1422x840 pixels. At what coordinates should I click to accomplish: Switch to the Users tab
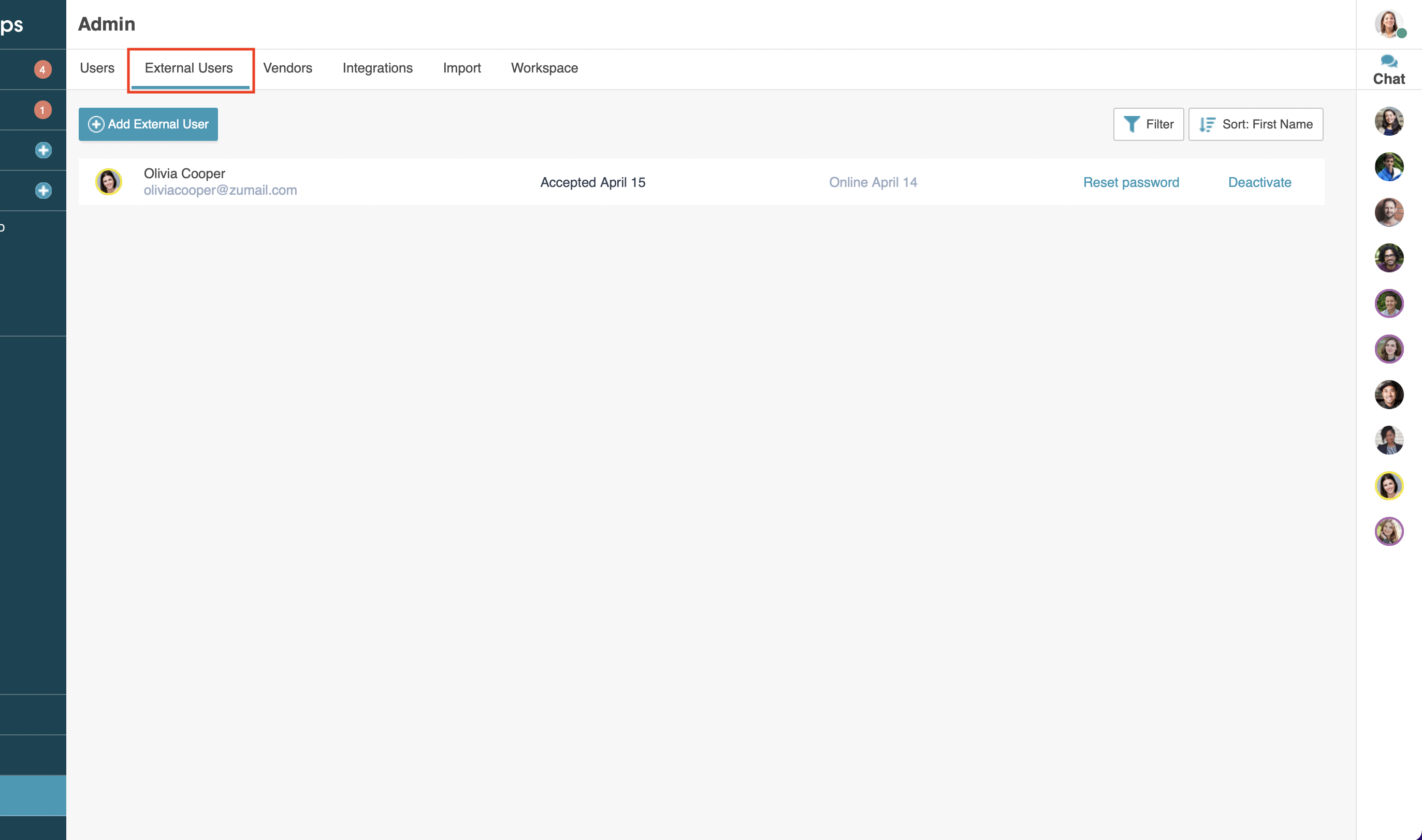click(x=97, y=68)
